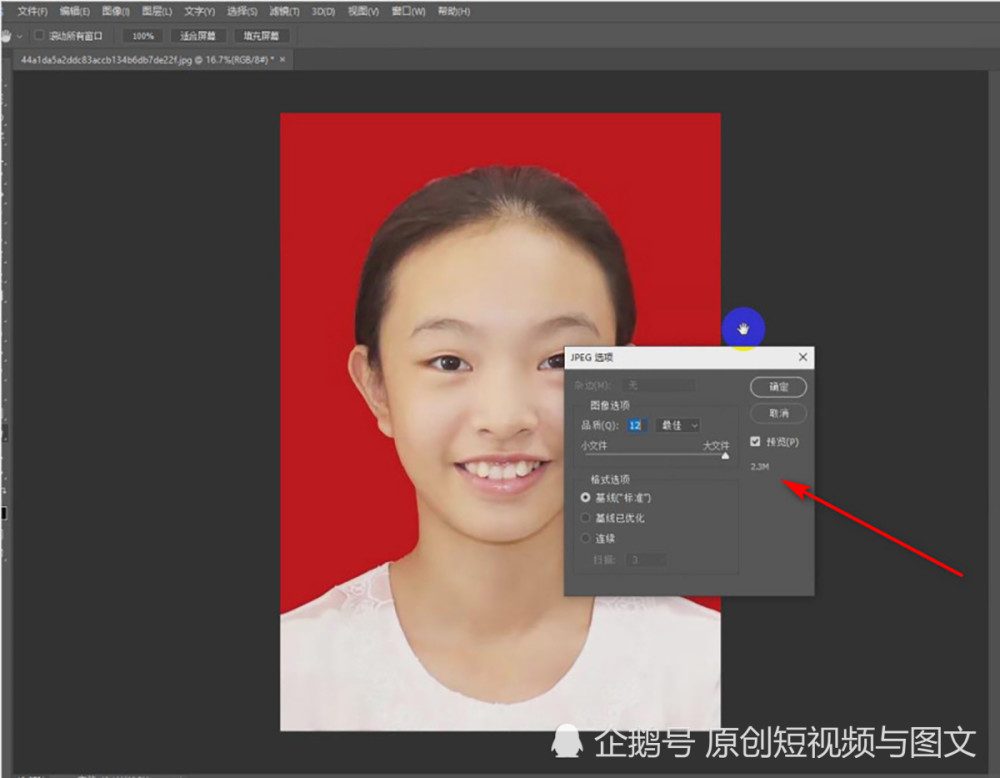This screenshot has height=778, width=1000.
Task: Click the JPEG 选项 dialog title
Action: coord(591,357)
